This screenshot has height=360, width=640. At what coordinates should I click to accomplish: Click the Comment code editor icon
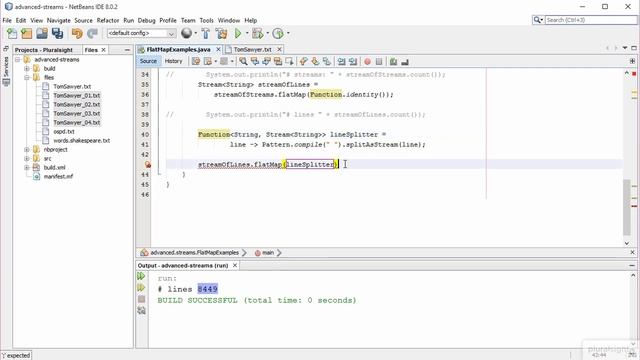393,61
